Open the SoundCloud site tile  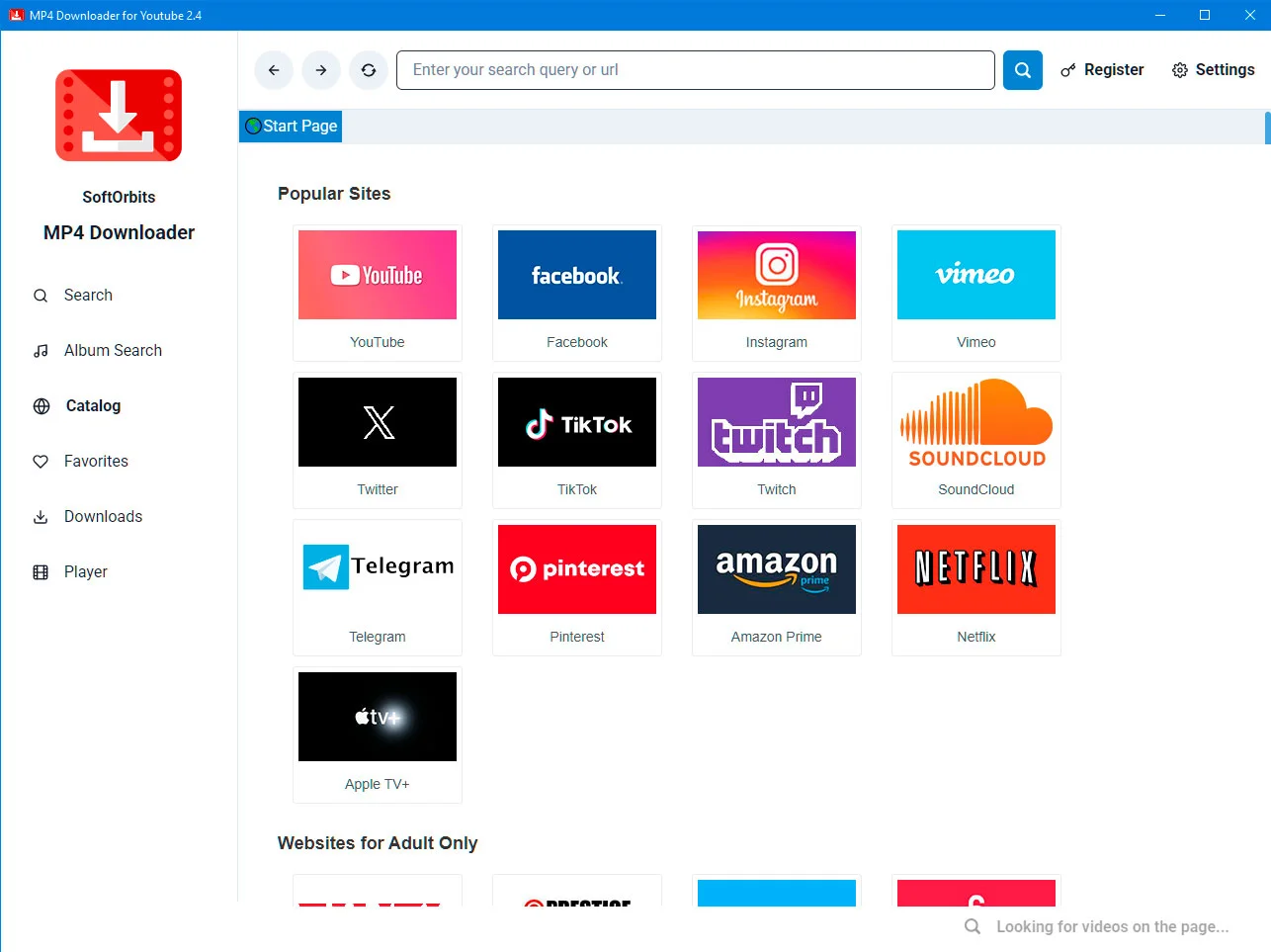tap(975, 422)
